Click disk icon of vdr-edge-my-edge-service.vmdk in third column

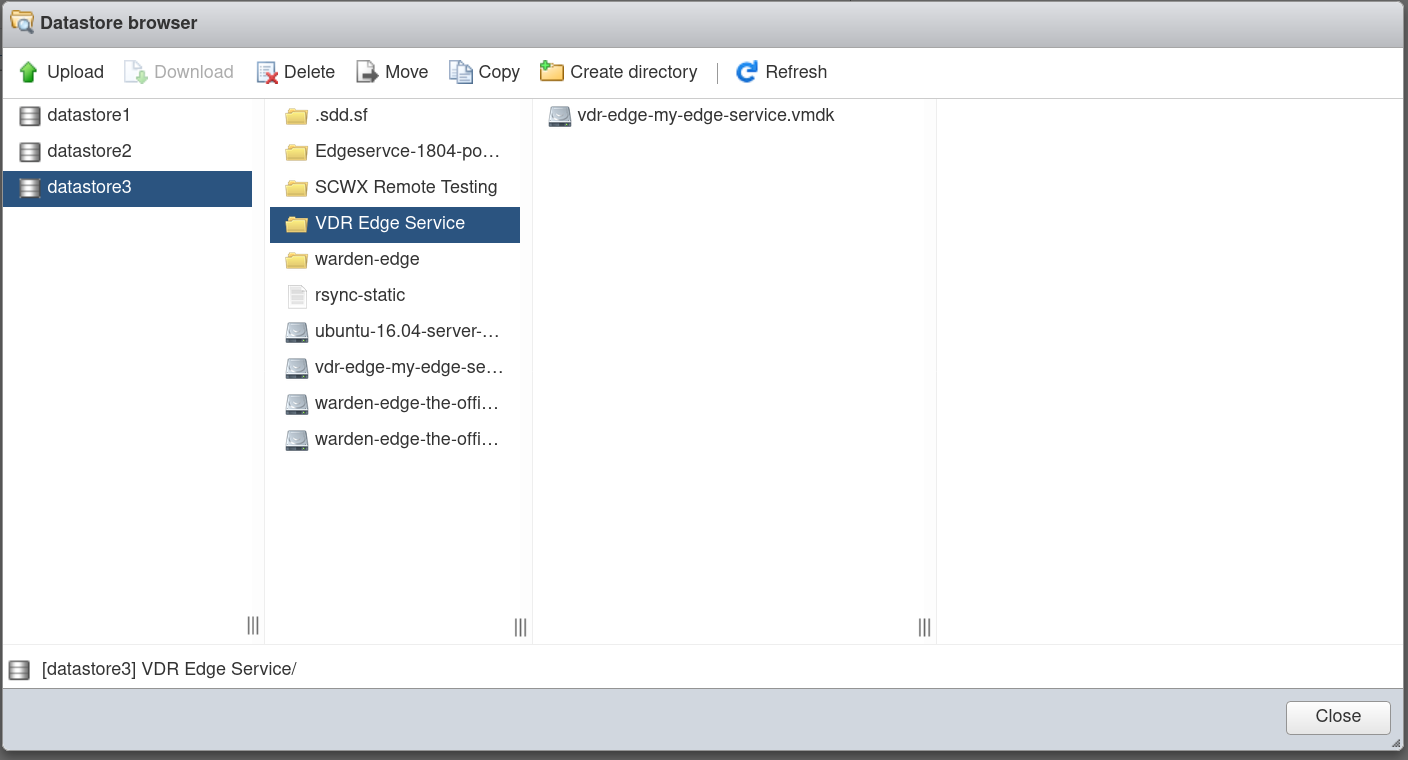coord(559,116)
